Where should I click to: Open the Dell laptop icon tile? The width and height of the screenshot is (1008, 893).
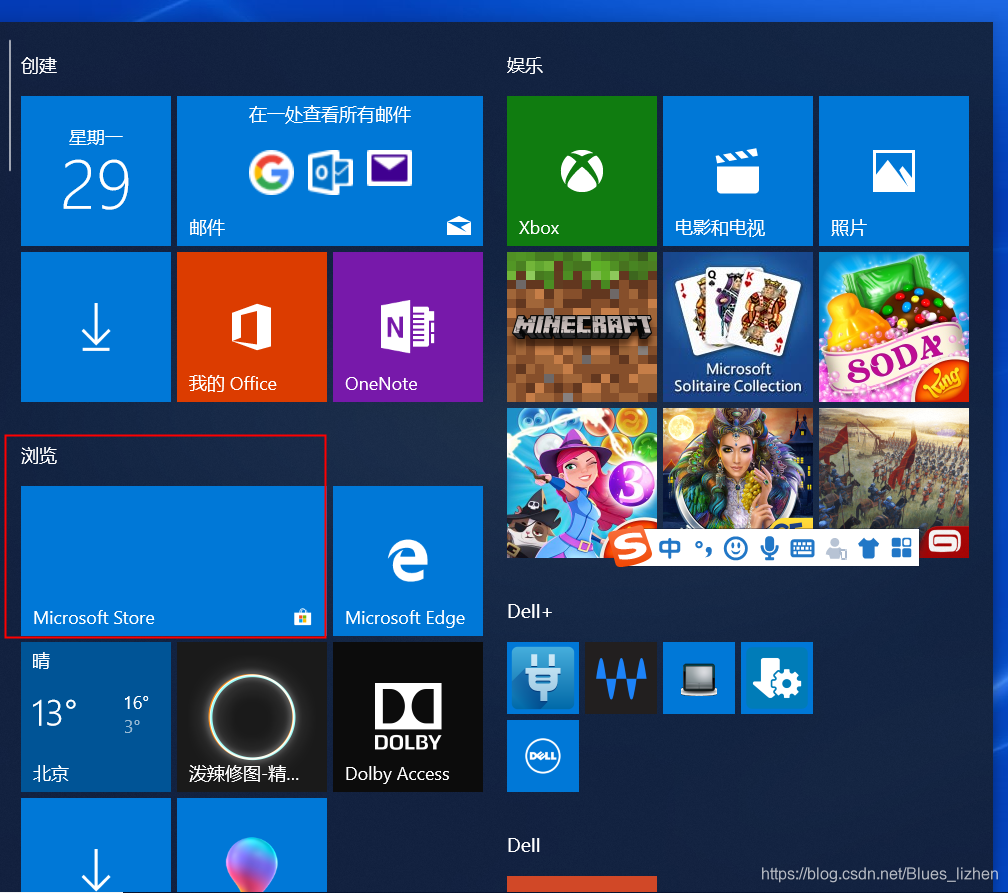[699, 678]
